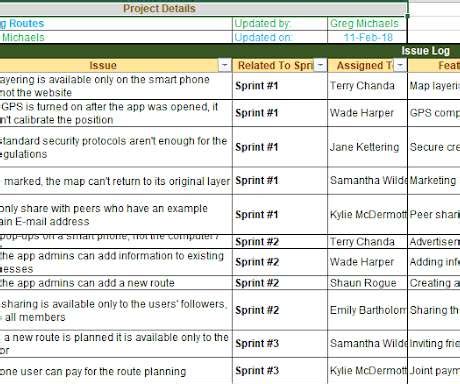Viewport: 460px width, 384px height.
Task: Select the 'Updated on:' label cell
Action: pyautogui.click(x=280, y=37)
